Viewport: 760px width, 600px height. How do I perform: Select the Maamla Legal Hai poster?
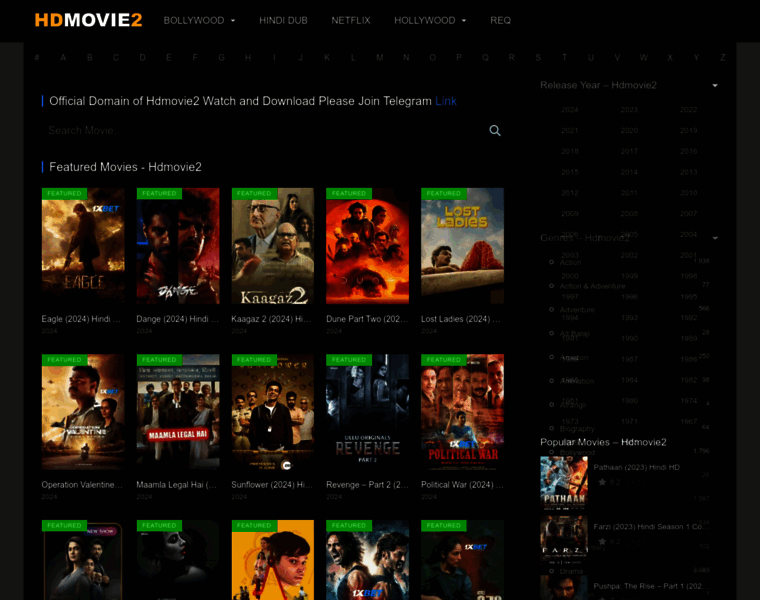click(178, 412)
